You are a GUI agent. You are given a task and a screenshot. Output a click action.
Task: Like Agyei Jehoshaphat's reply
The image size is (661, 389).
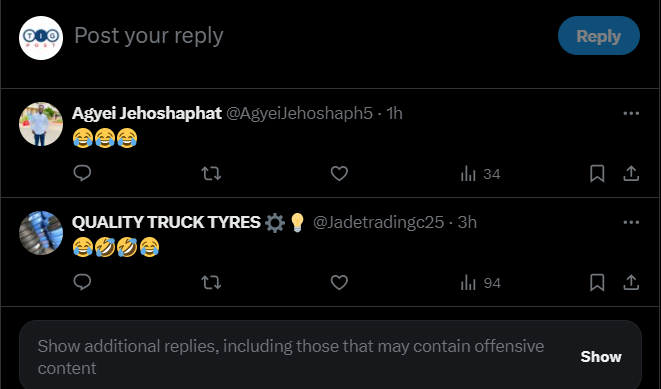pyautogui.click(x=339, y=173)
